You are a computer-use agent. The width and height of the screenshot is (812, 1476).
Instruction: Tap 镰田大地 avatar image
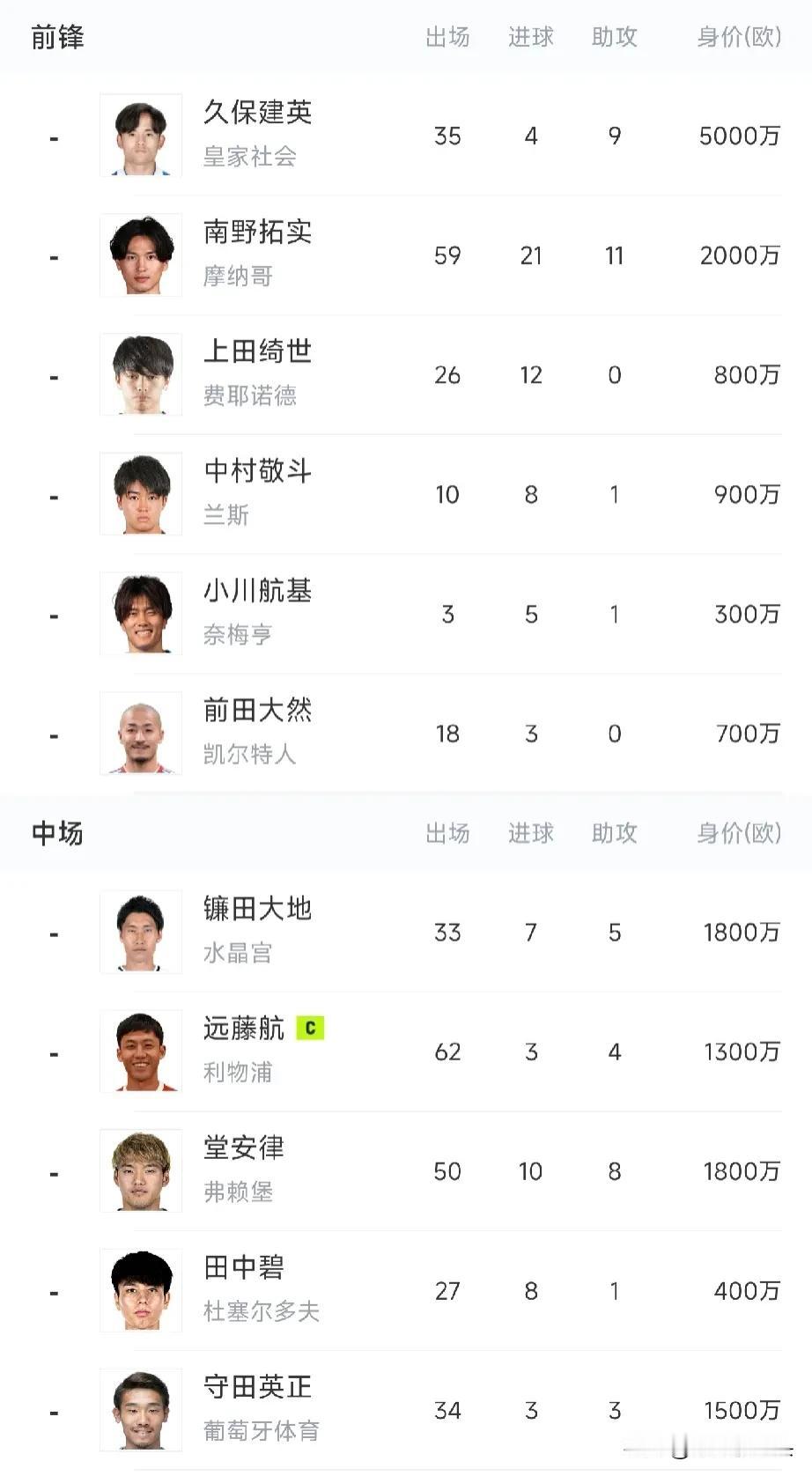click(141, 933)
